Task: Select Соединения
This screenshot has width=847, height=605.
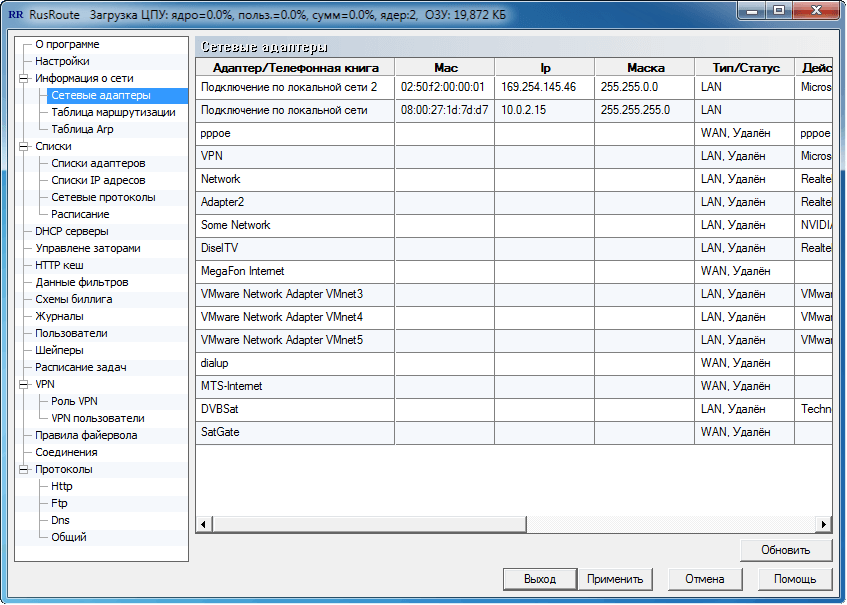Action: pyautogui.click(x=66, y=453)
